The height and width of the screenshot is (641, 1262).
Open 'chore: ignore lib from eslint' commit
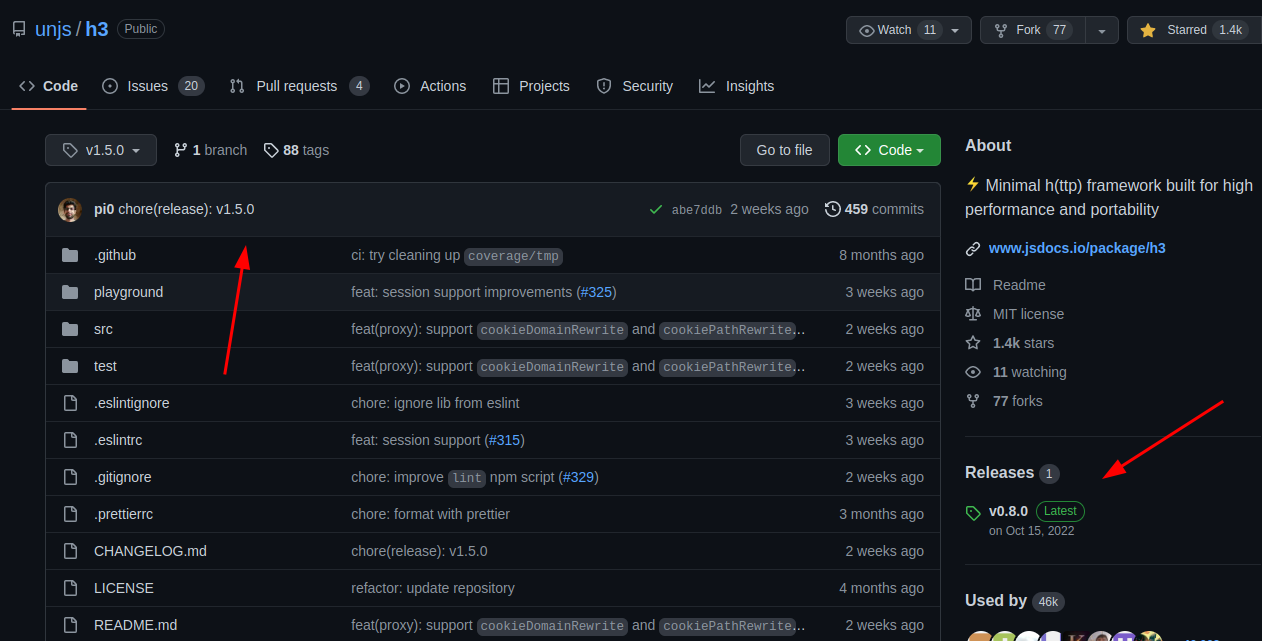[435, 403]
